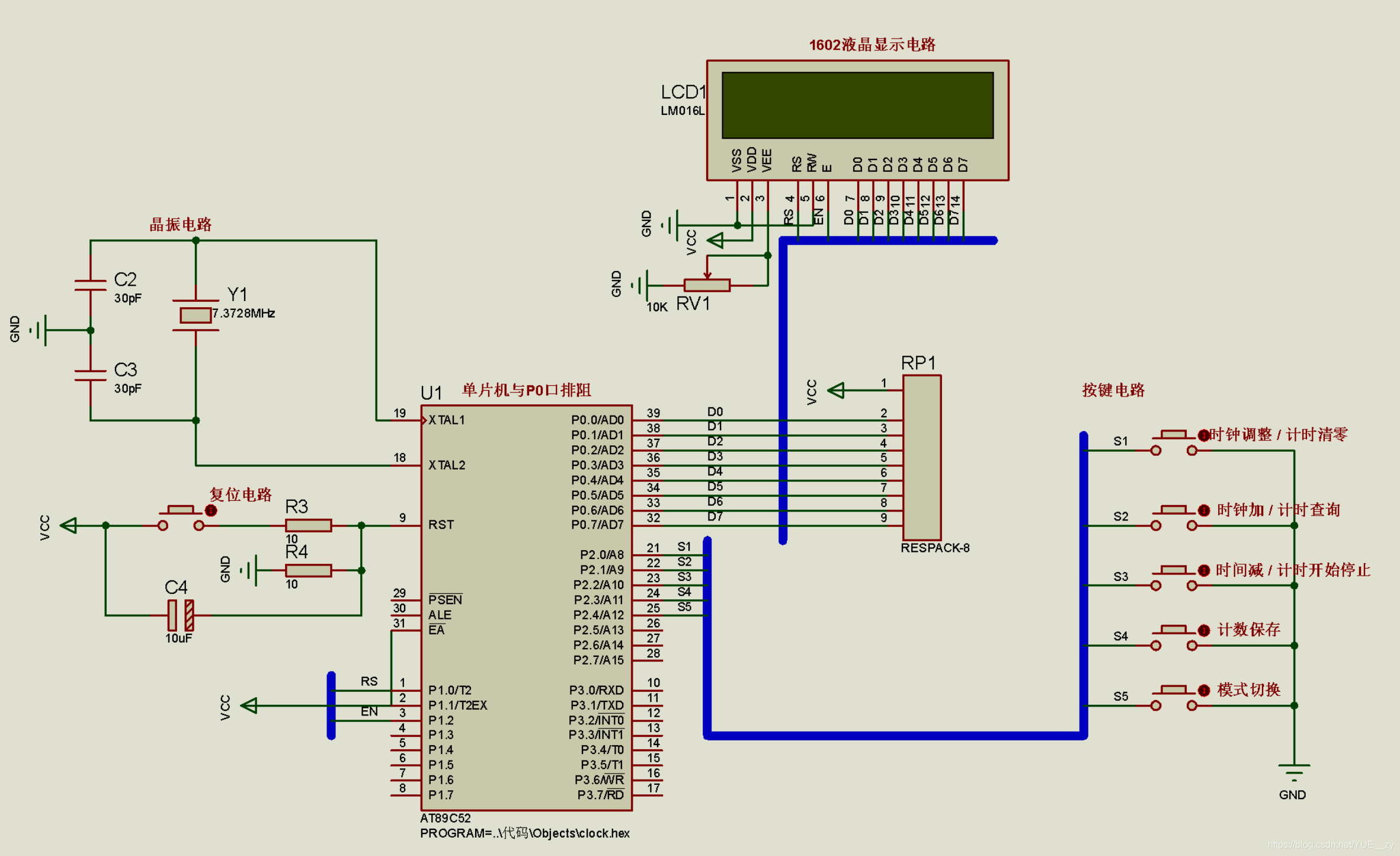Click GND symbol left of R4
This screenshot has height=856, width=1400.
(x=249, y=570)
